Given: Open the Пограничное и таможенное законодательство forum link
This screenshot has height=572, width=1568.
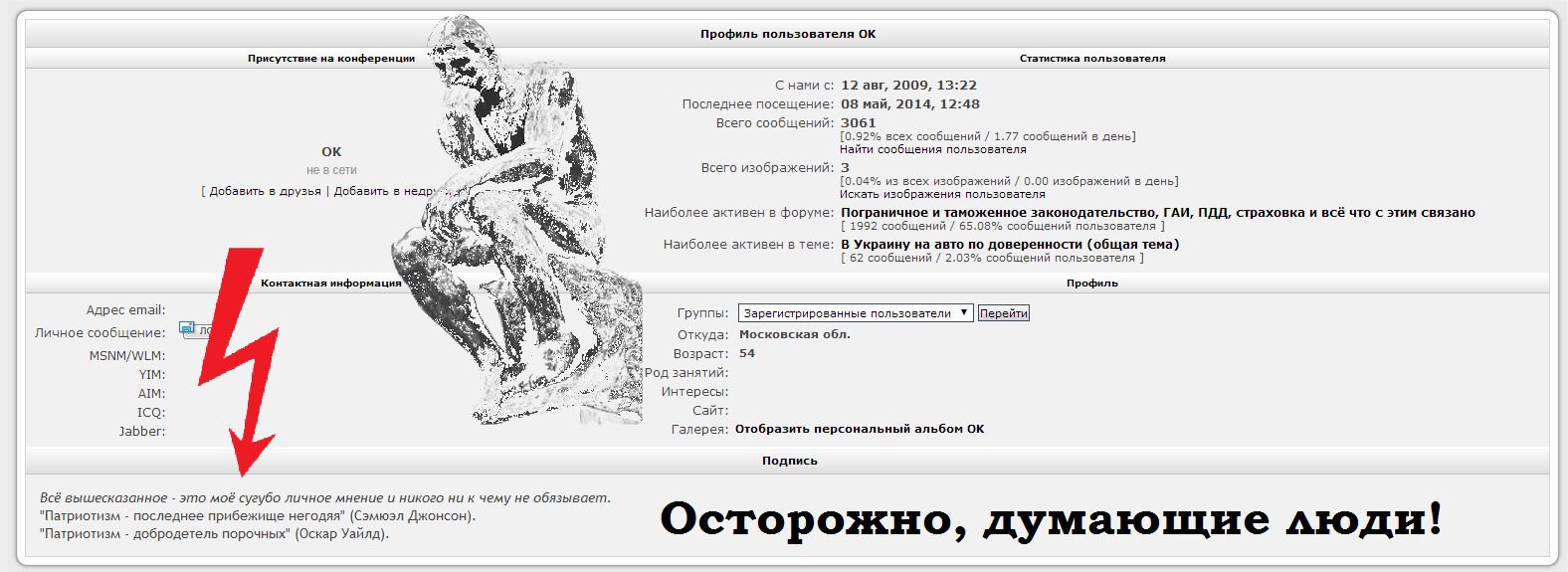Looking at the screenshot, I should coord(1157,213).
